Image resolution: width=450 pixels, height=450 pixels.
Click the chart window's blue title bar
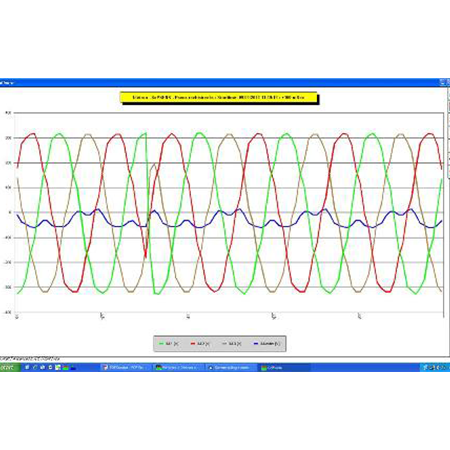click(220, 82)
